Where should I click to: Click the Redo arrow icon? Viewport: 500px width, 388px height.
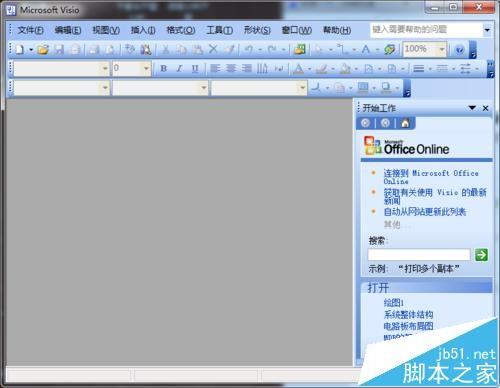272,50
